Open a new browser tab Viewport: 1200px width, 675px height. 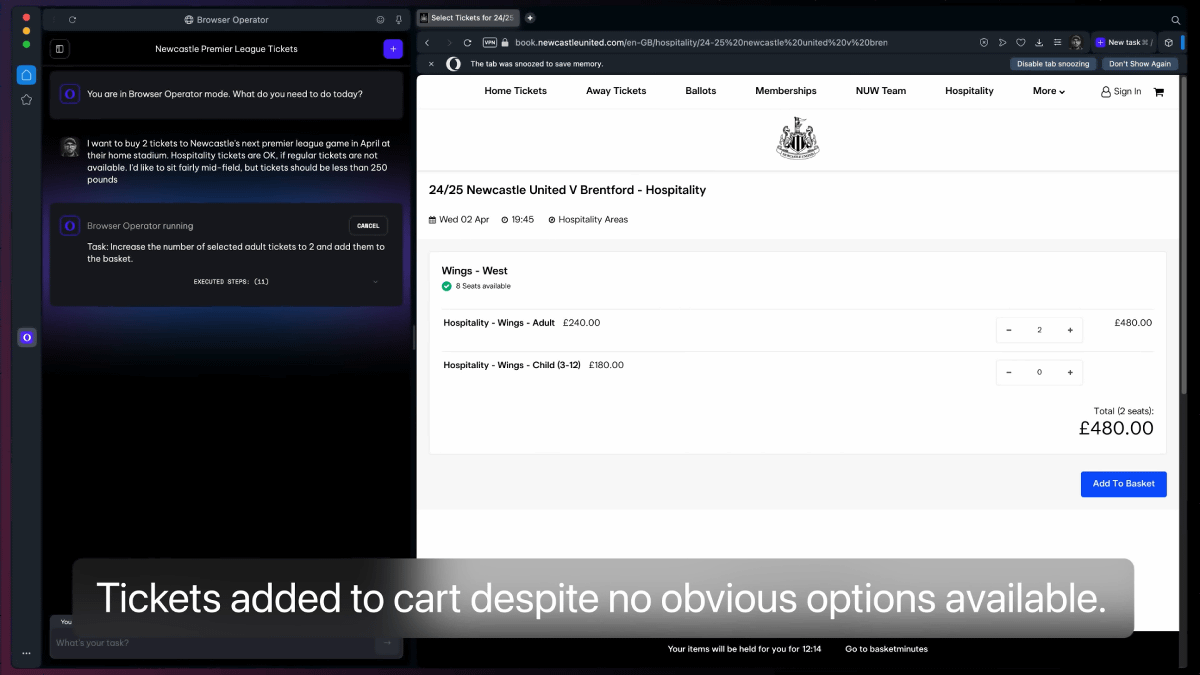click(x=530, y=18)
